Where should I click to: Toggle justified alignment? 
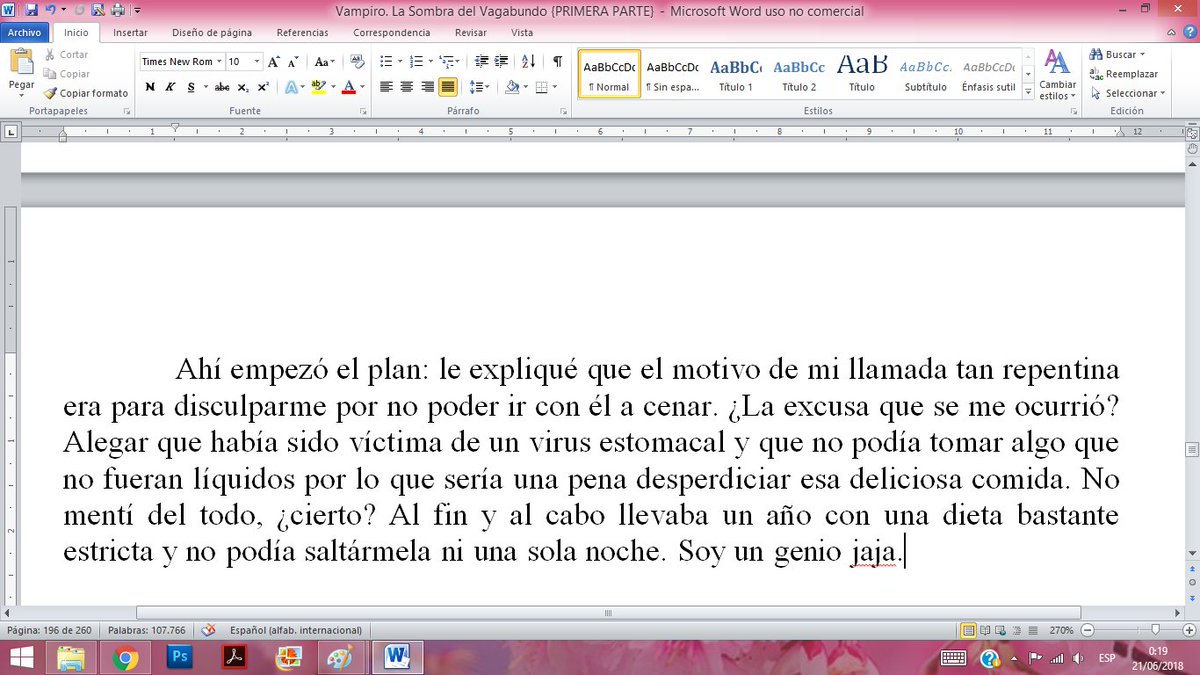click(x=447, y=87)
